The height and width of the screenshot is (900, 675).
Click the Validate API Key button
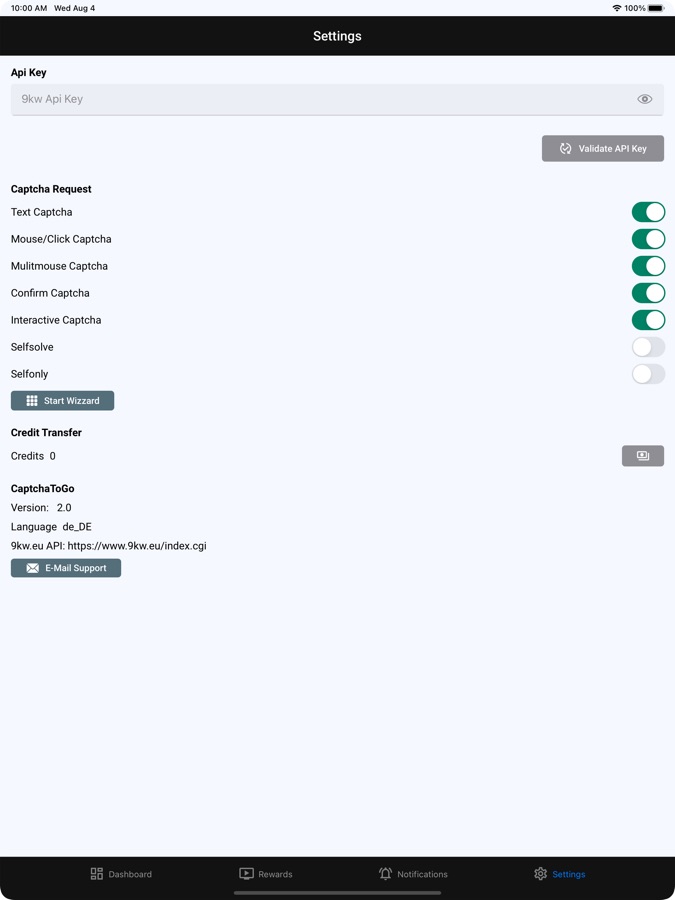[603, 149]
